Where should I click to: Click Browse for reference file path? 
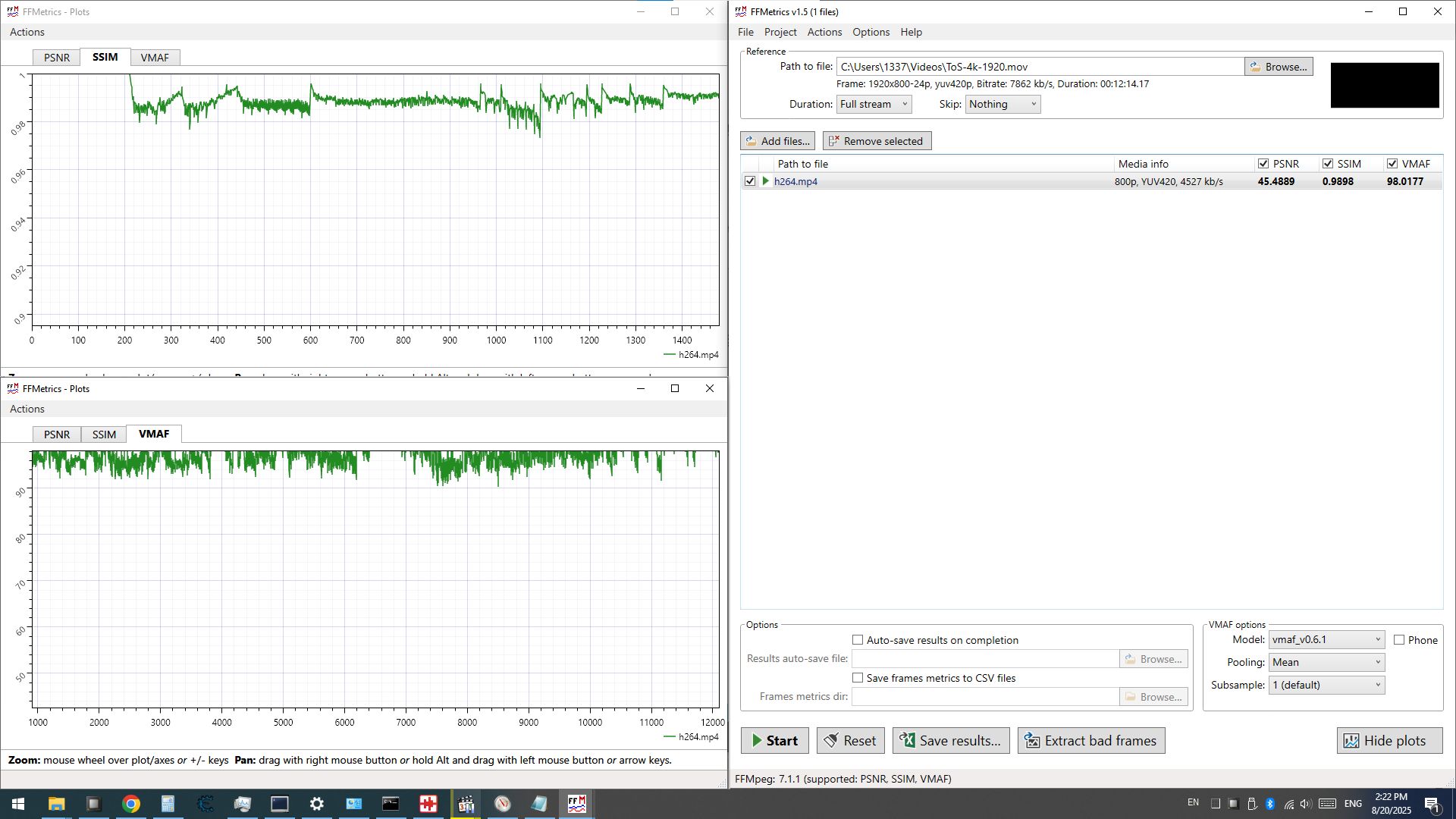point(1279,67)
